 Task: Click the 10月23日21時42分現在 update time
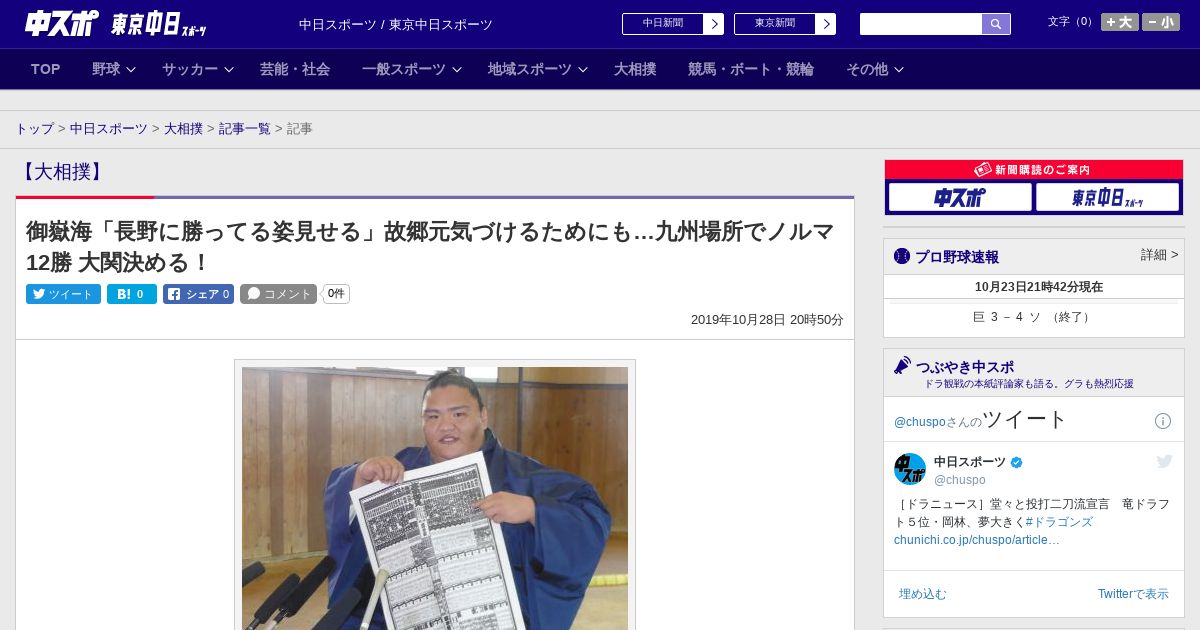[x=1039, y=287]
